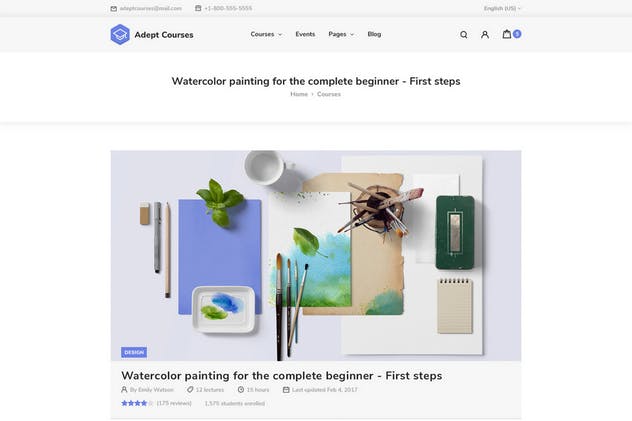Click the Adept Courses hexagon logo

click(x=120, y=34)
